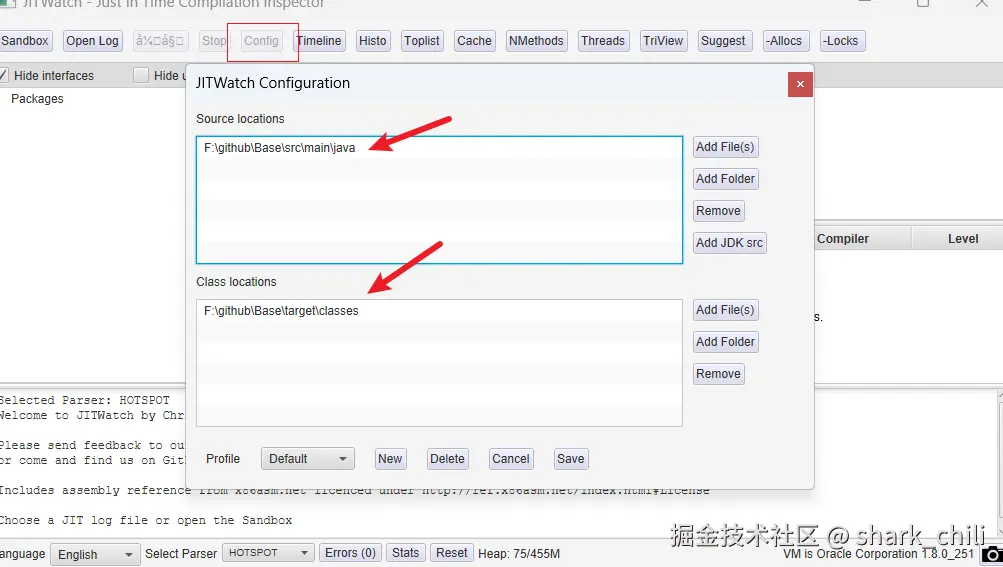
Task: Toggle the Hide interfaces checkbox
Action: (x=3, y=75)
